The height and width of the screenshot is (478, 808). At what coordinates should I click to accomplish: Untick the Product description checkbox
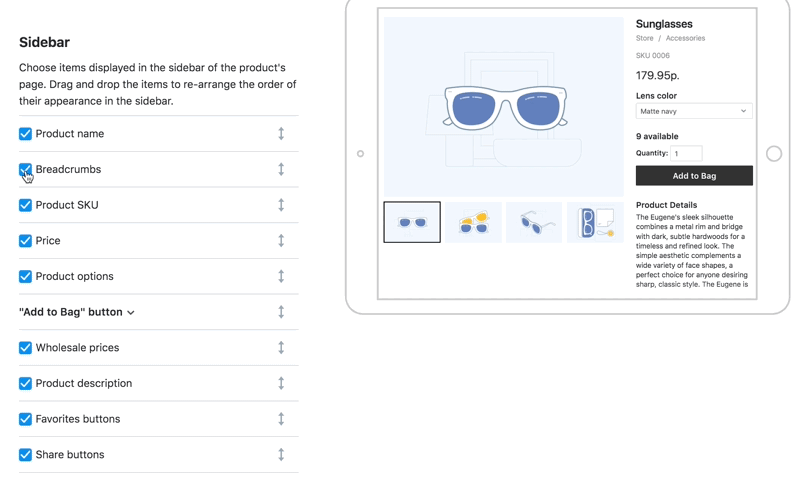(x=25, y=383)
